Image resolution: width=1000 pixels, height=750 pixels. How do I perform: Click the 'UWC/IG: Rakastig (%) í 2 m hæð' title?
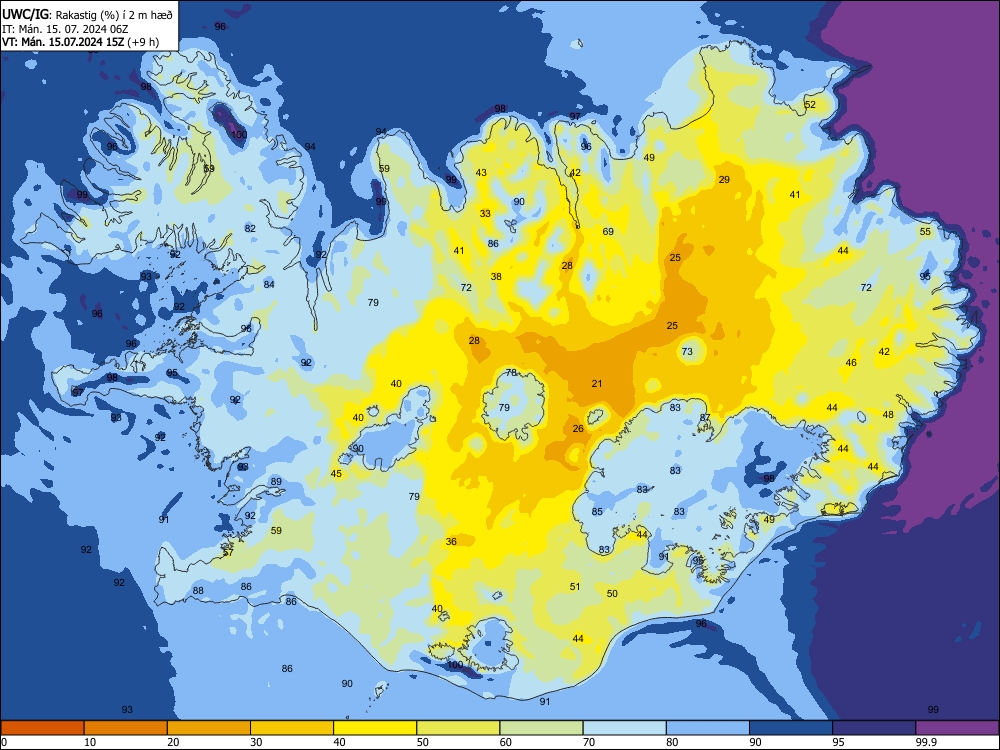pyautogui.click(x=87, y=15)
